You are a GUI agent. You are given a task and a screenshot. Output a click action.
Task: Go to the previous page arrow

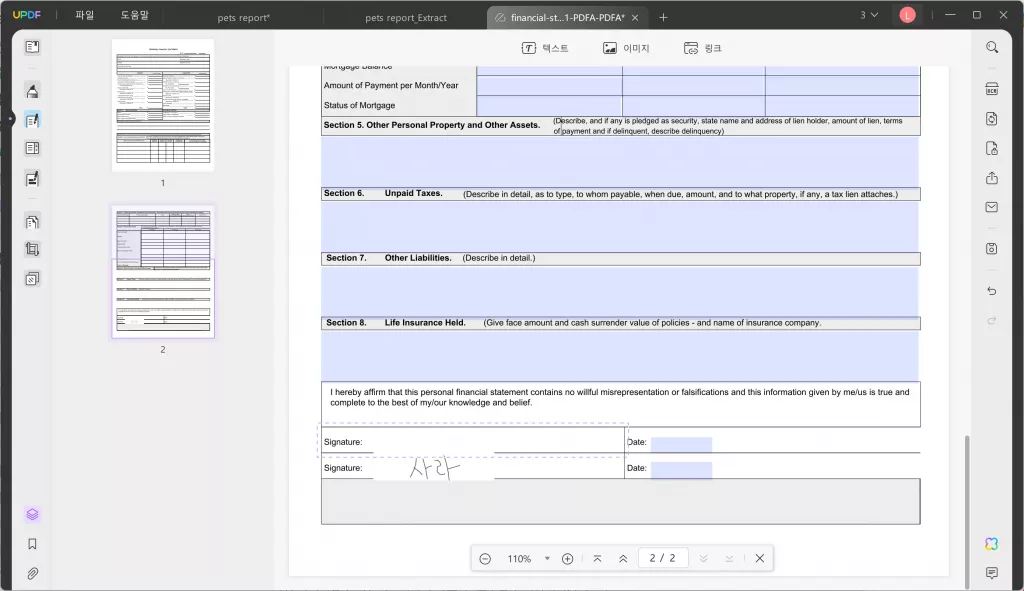(623, 559)
